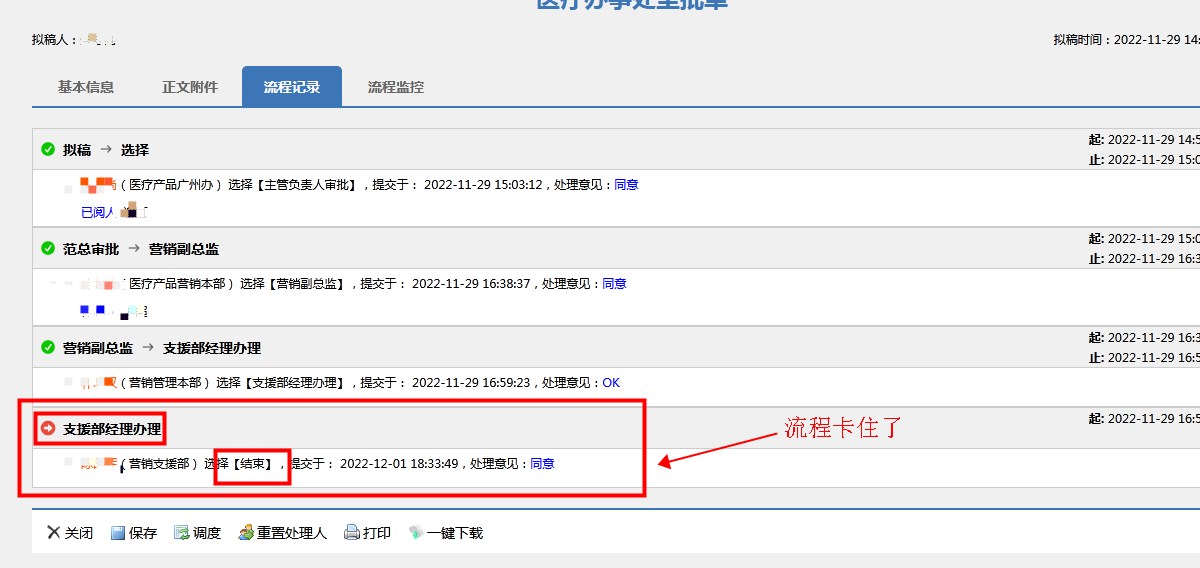Image resolution: width=1200 pixels, height=568 pixels.
Task: Click 【支援部经理办理】 selection text
Action: [295, 383]
